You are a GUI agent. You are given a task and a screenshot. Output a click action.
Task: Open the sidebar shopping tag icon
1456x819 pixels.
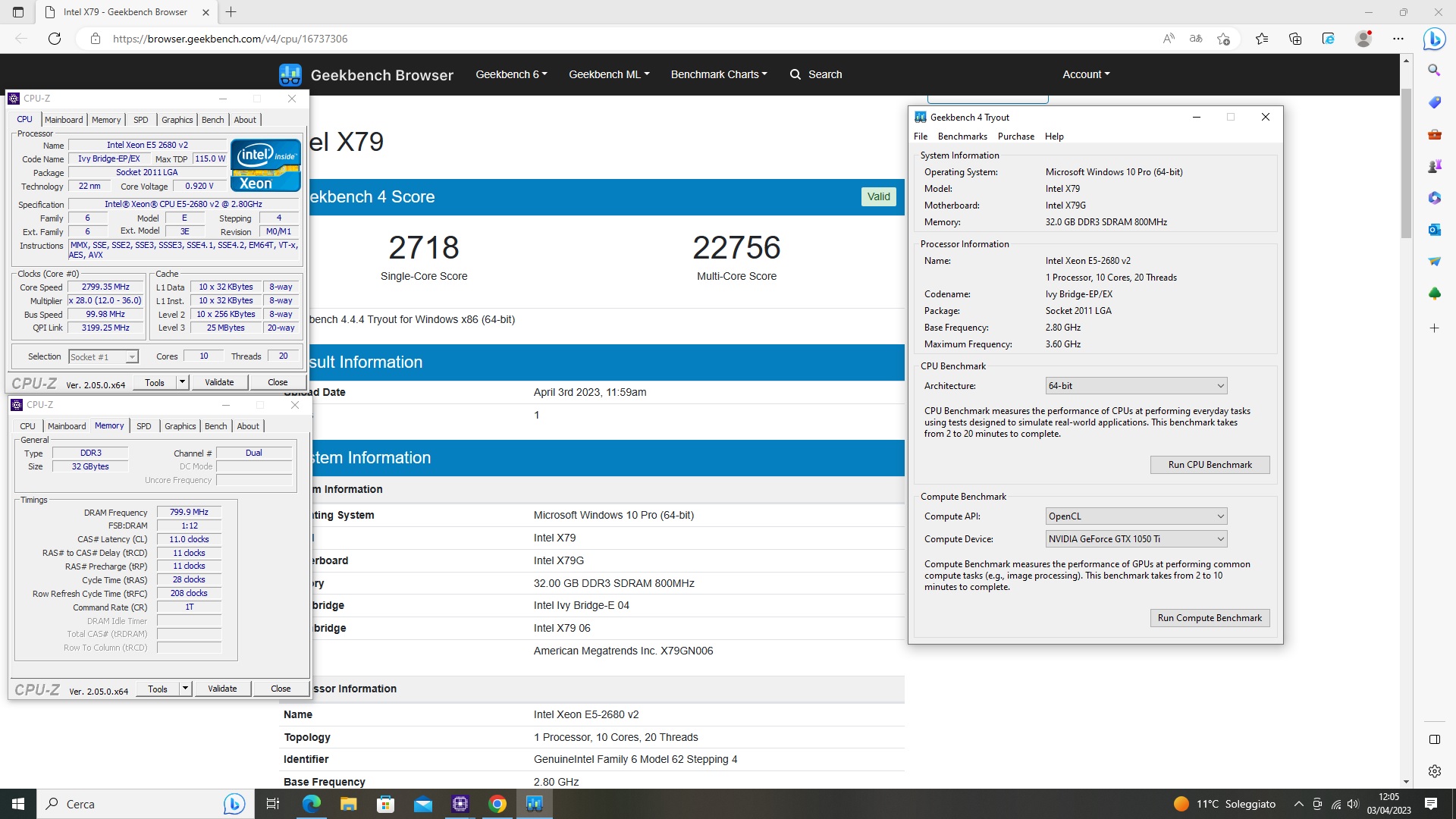click(1434, 102)
